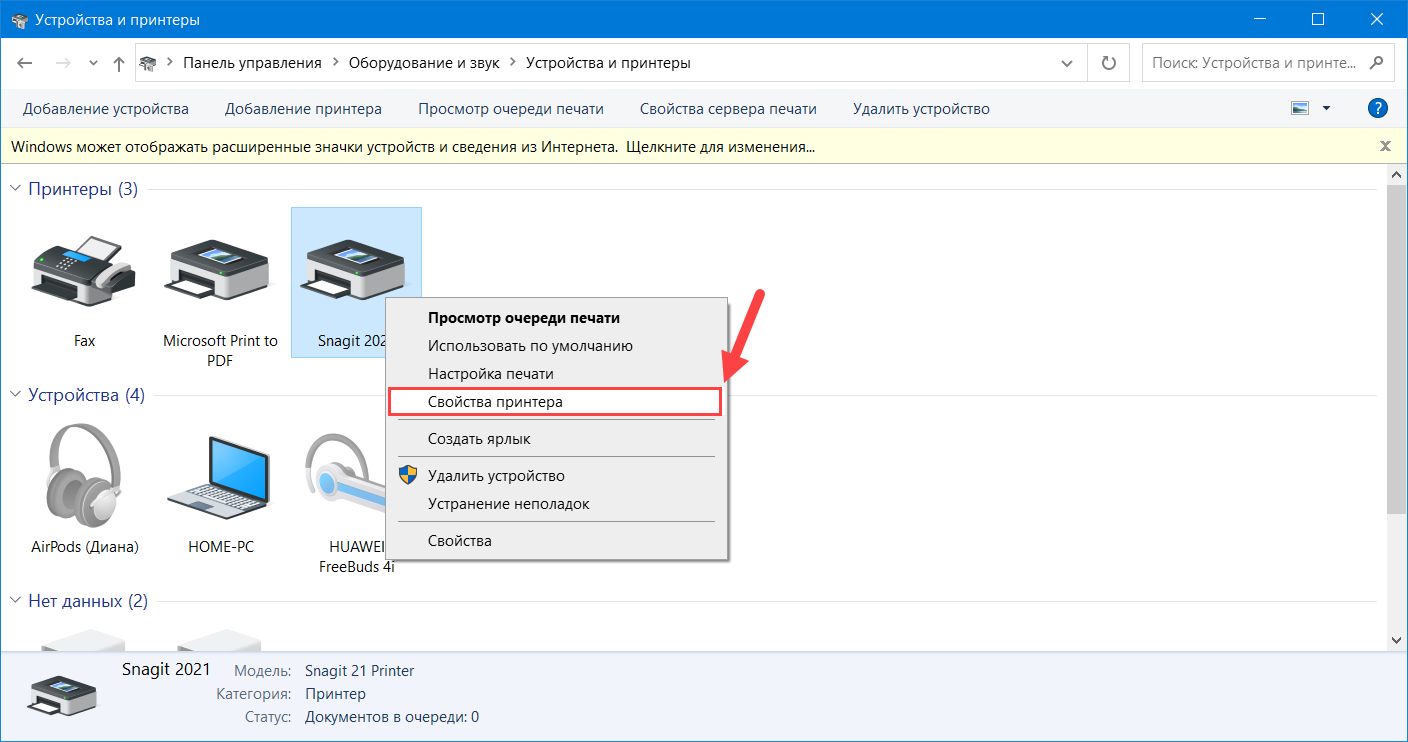Go back with the left arrow
This screenshot has width=1408, height=742.
click(x=26, y=63)
